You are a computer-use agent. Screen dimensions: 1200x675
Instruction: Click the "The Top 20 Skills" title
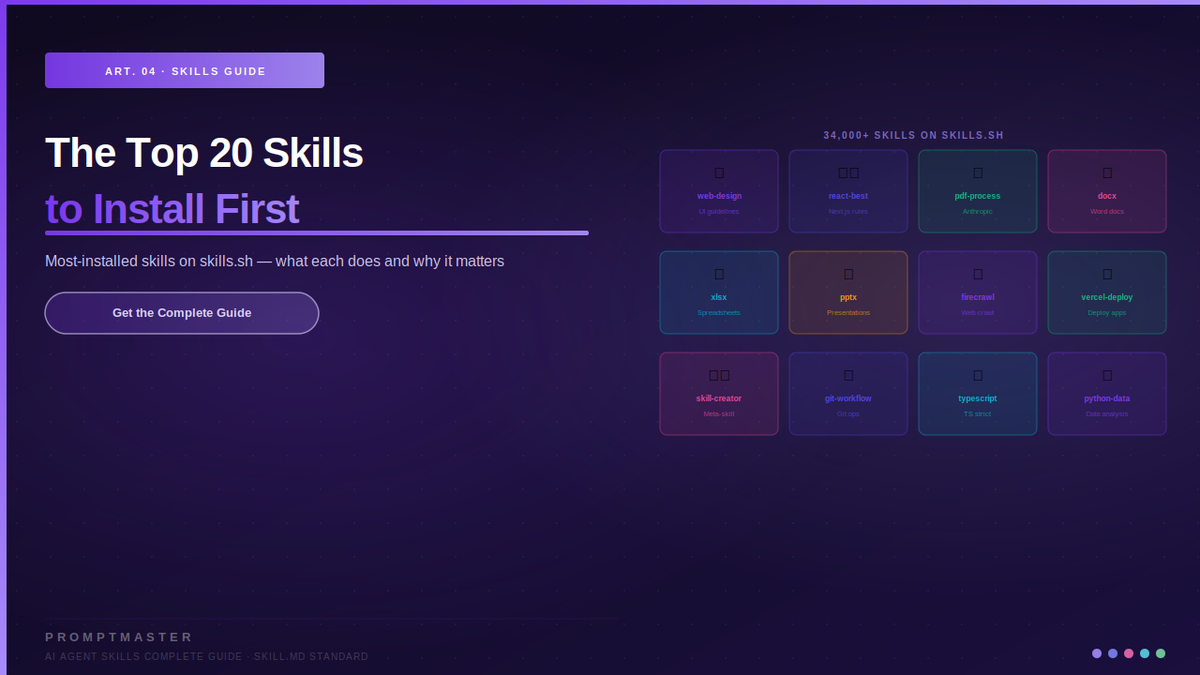(x=204, y=153)
